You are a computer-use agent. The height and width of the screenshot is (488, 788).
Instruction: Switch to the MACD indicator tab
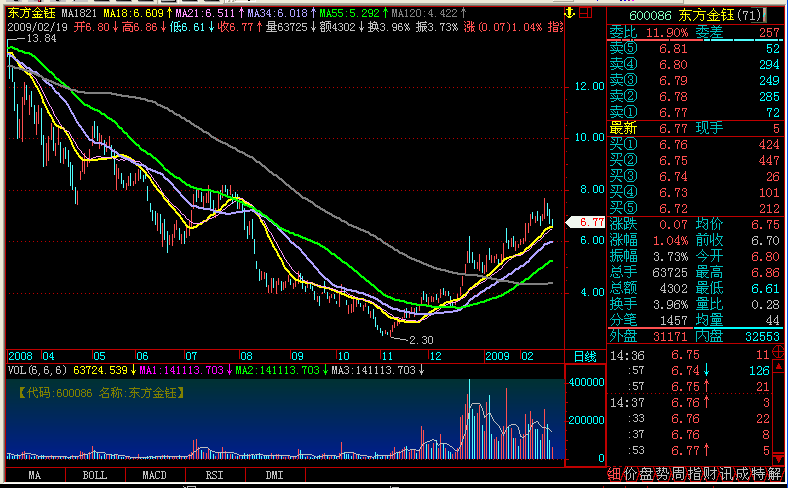154,475
